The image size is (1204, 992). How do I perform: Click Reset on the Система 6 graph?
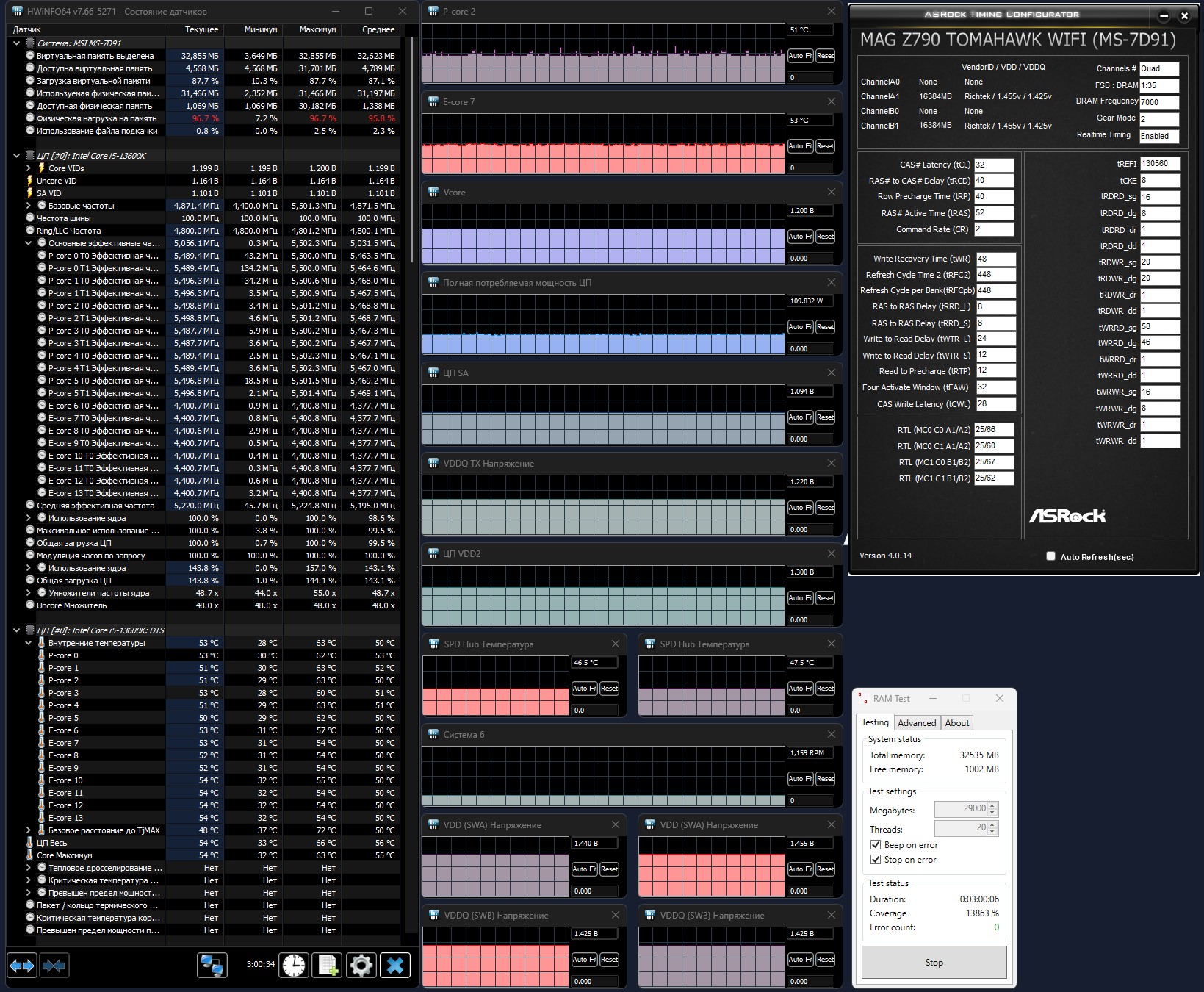825,779
